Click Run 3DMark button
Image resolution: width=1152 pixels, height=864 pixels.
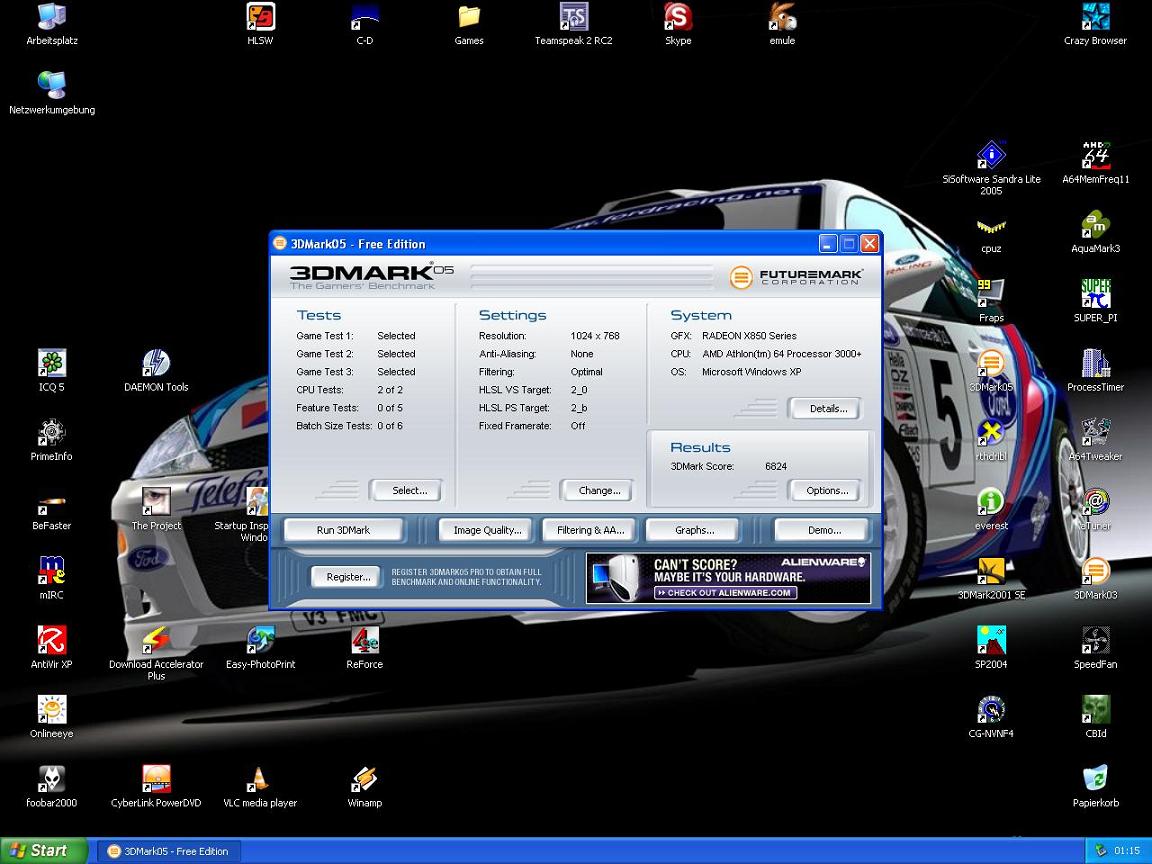343,530
